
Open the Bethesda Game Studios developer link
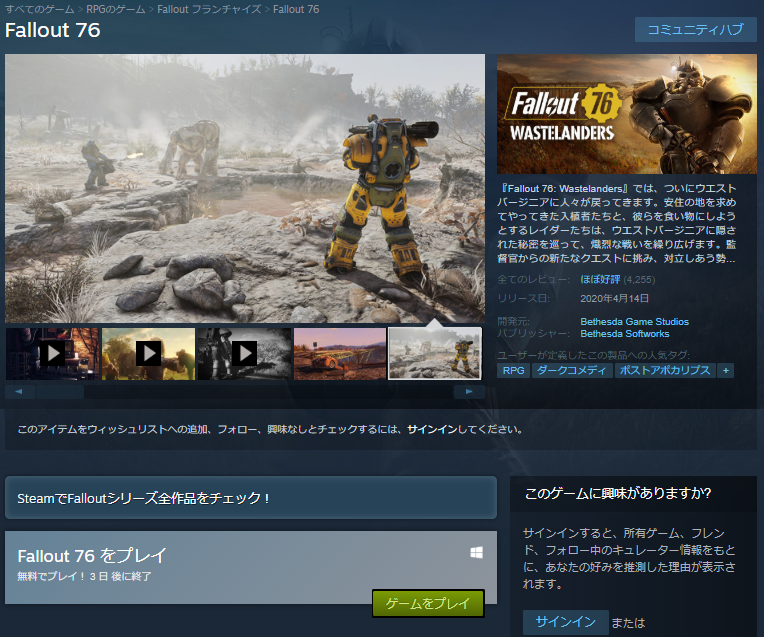(x=634, y=322)
